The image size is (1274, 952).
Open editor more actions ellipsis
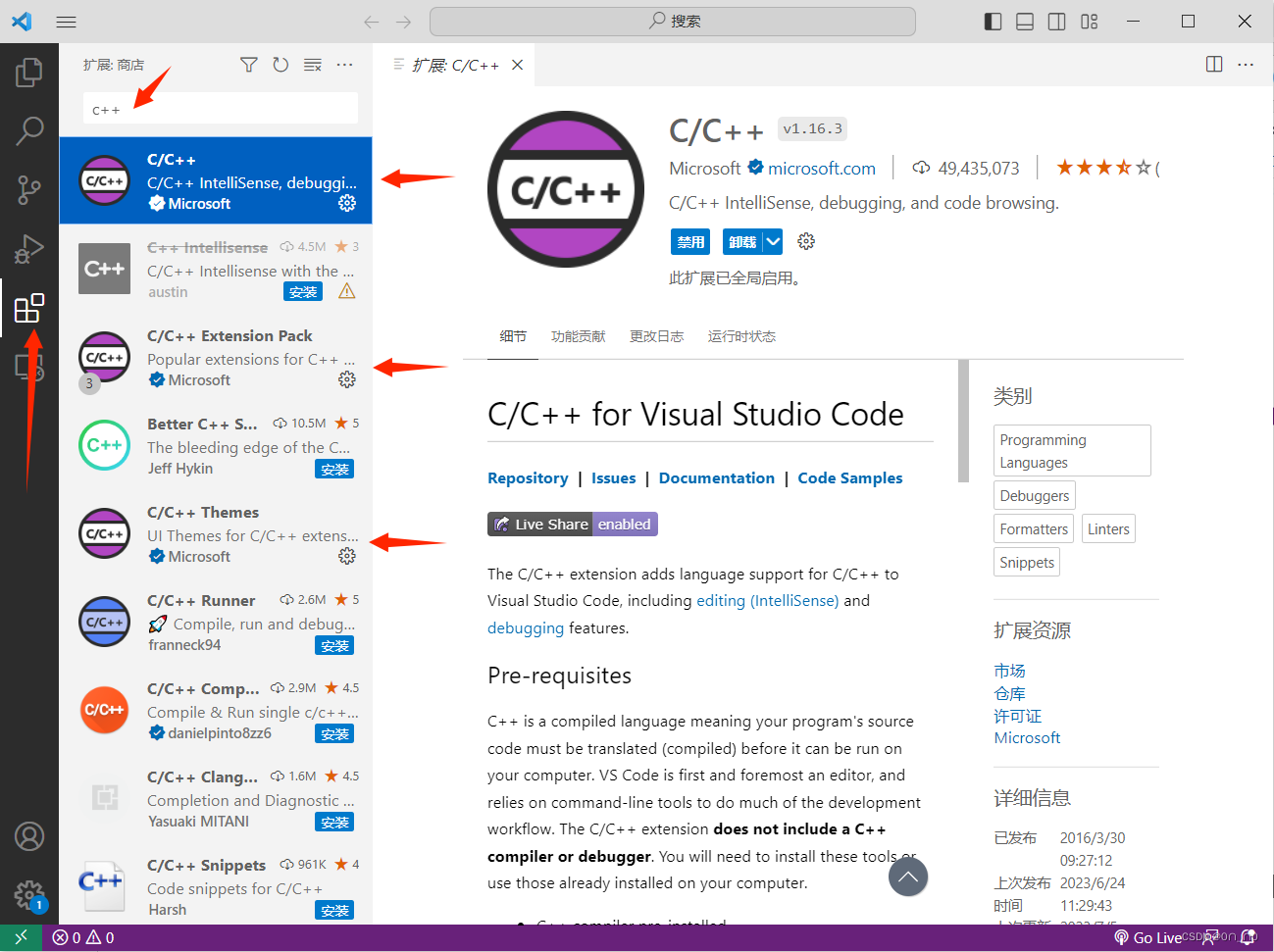(x=1246, y=64)
